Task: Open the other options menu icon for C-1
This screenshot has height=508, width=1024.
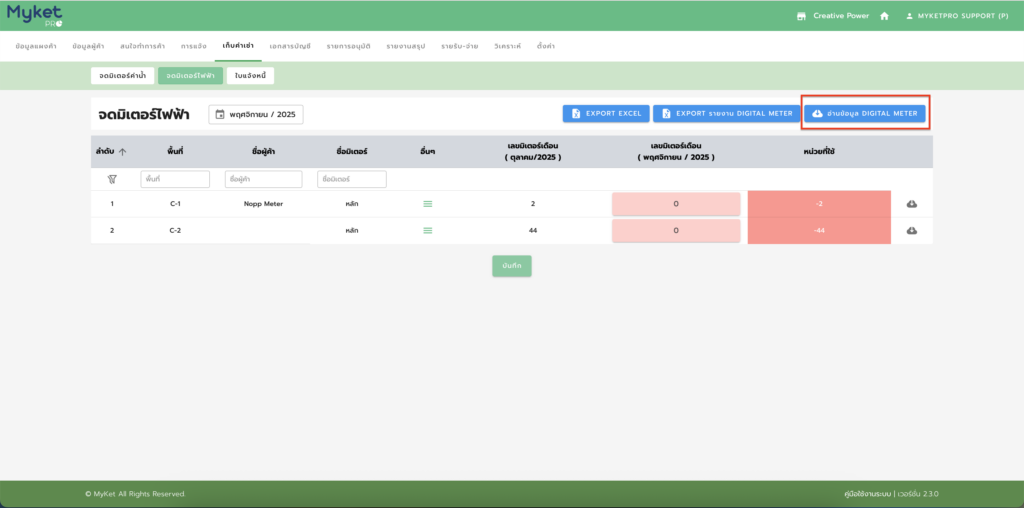Action: [x=428, y=204]
